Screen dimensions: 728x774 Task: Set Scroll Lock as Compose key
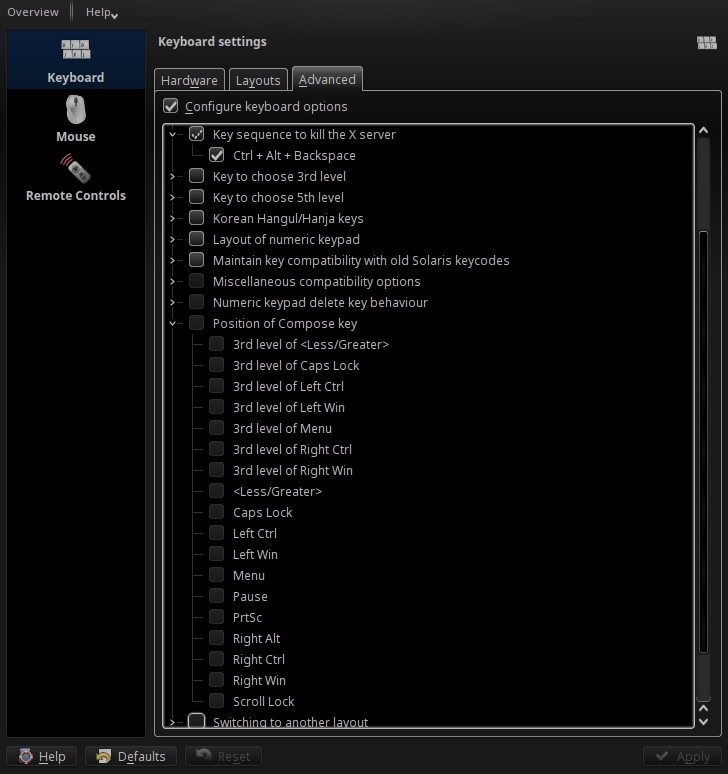point(217,700)
